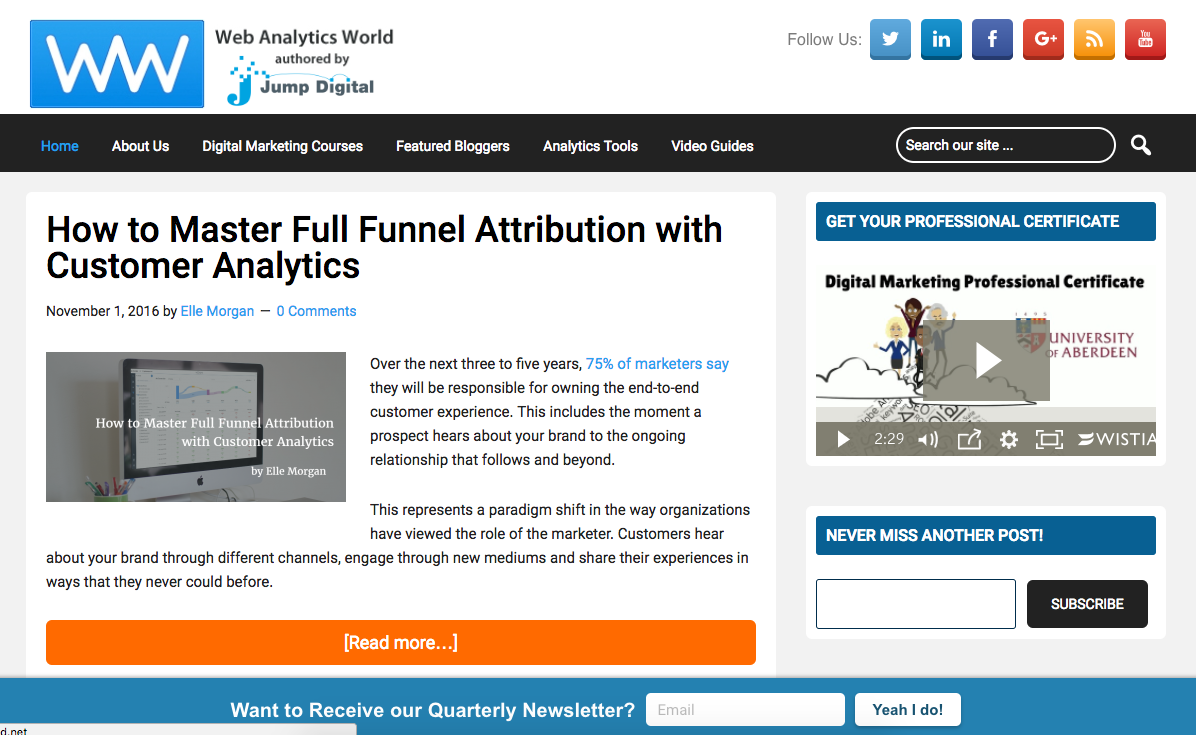
Task: Open the video quality settings gear
Action: click(x=1009, y=439)
